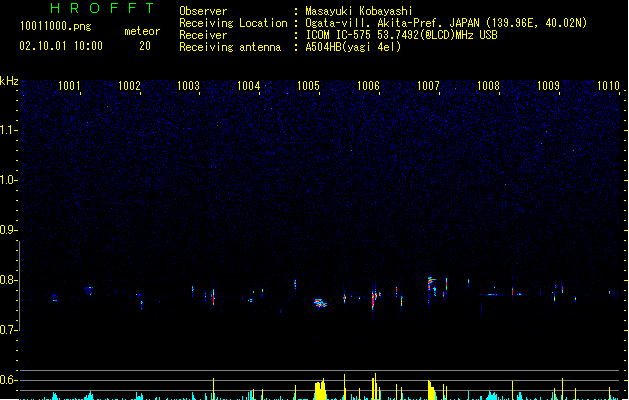This screenshot has height=400, width=629.
Task: Click time marker 1010
Action: [608, 86]
